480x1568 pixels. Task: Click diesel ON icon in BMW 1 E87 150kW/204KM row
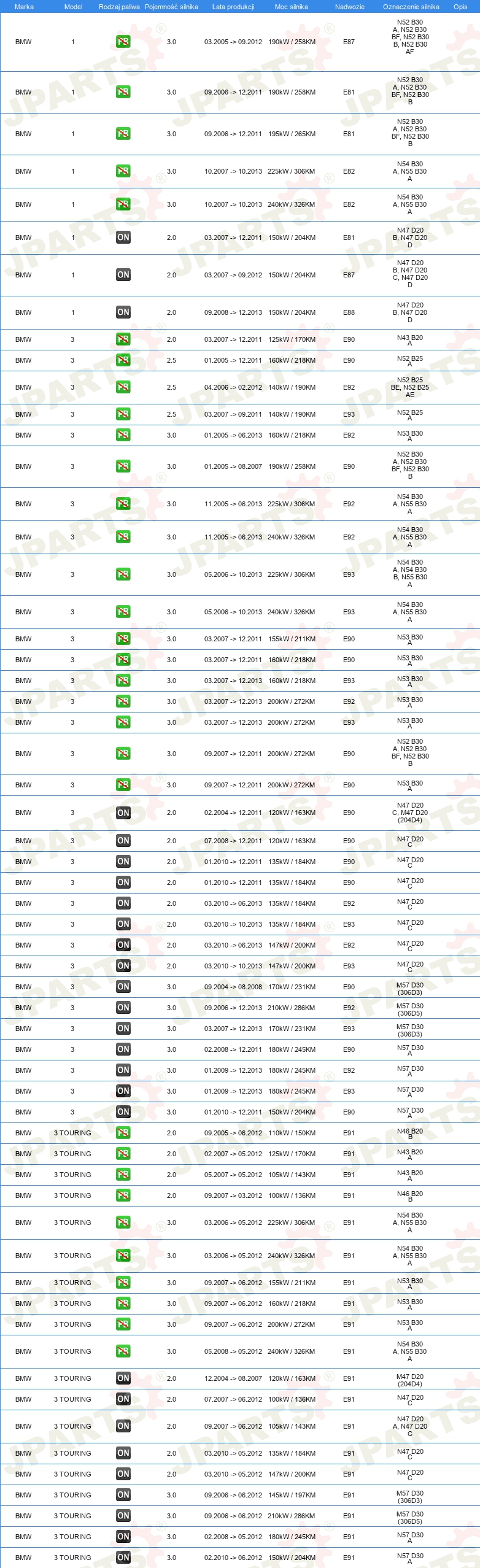(123, 275)
